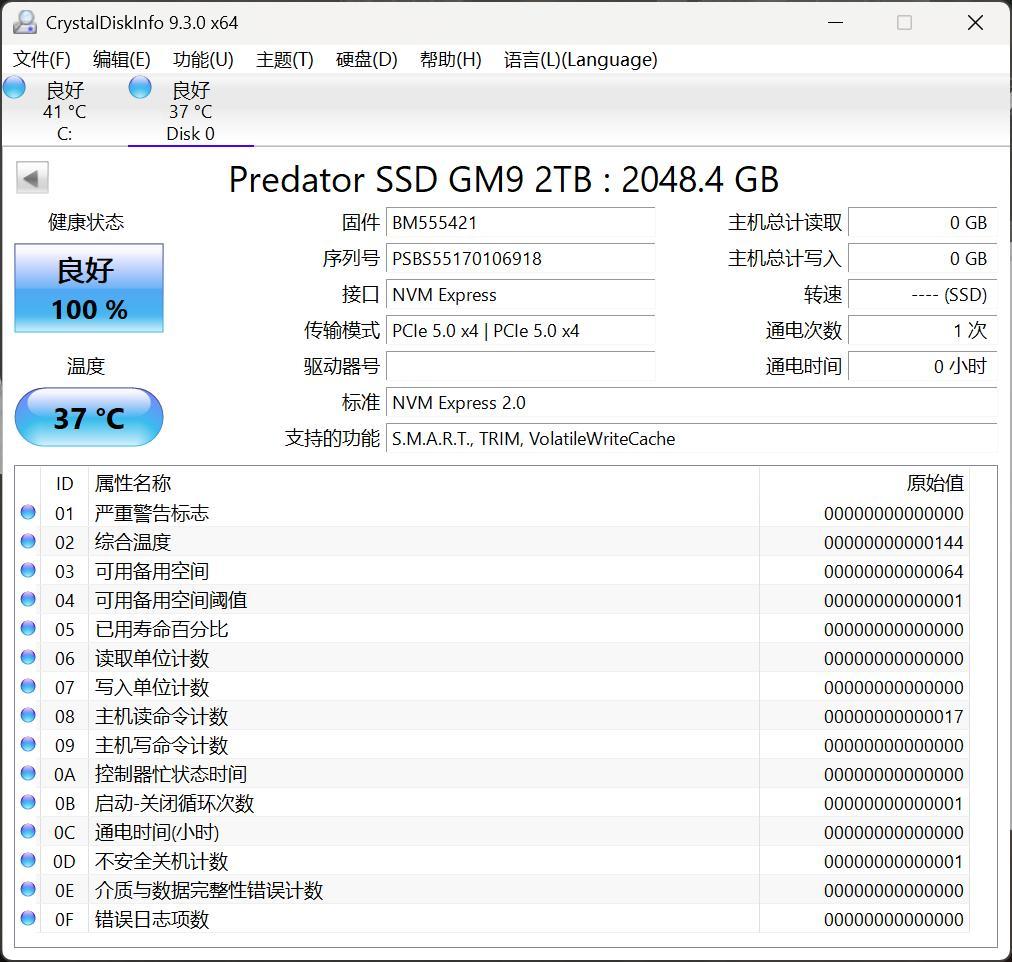The width and height of the screenshot is (1012, 962).
Task: Click the 良好 100 % health status button
Action: (x=89, y=288)
